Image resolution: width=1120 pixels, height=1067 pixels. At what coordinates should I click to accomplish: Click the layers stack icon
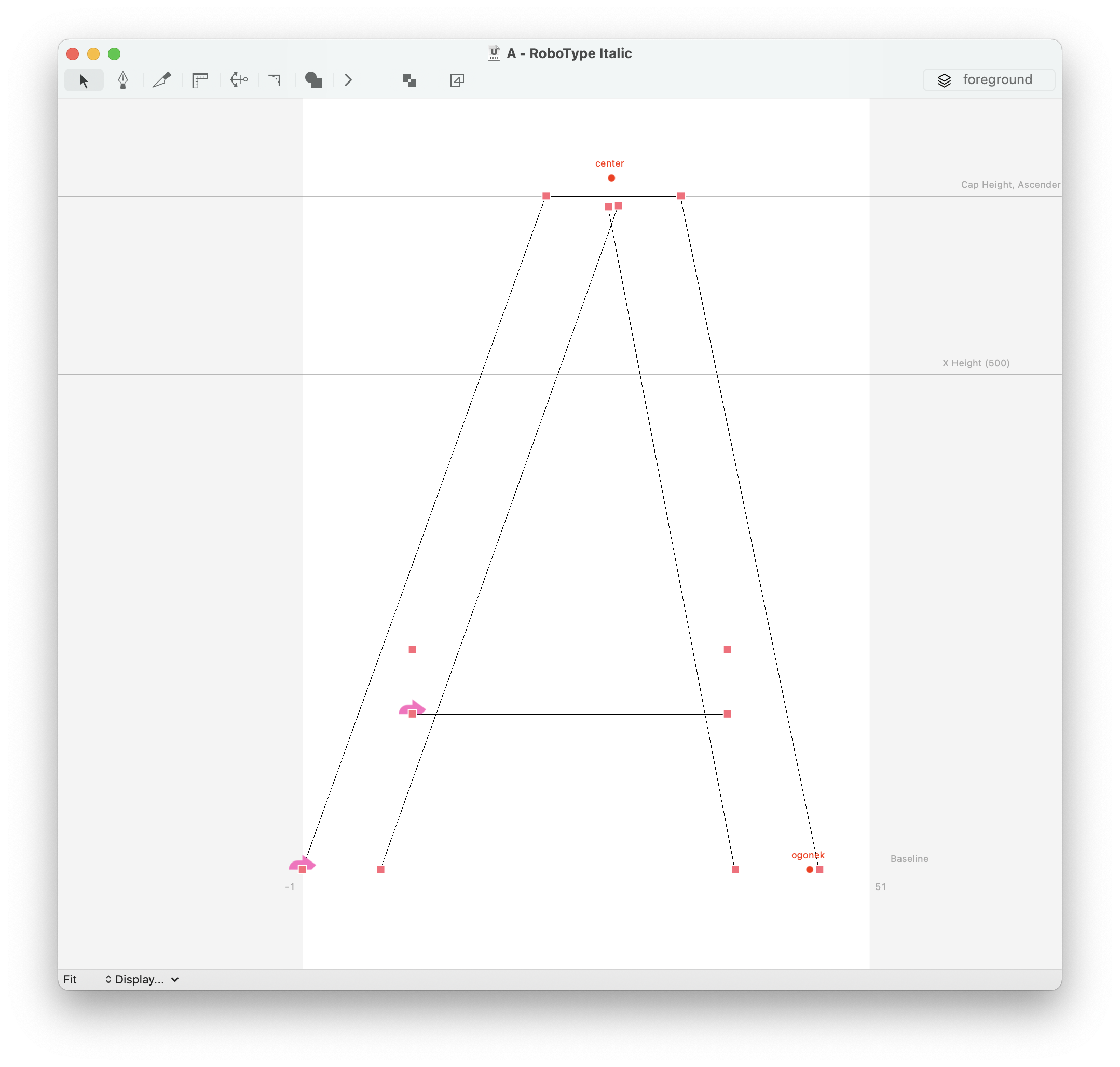tap(944, 80)
